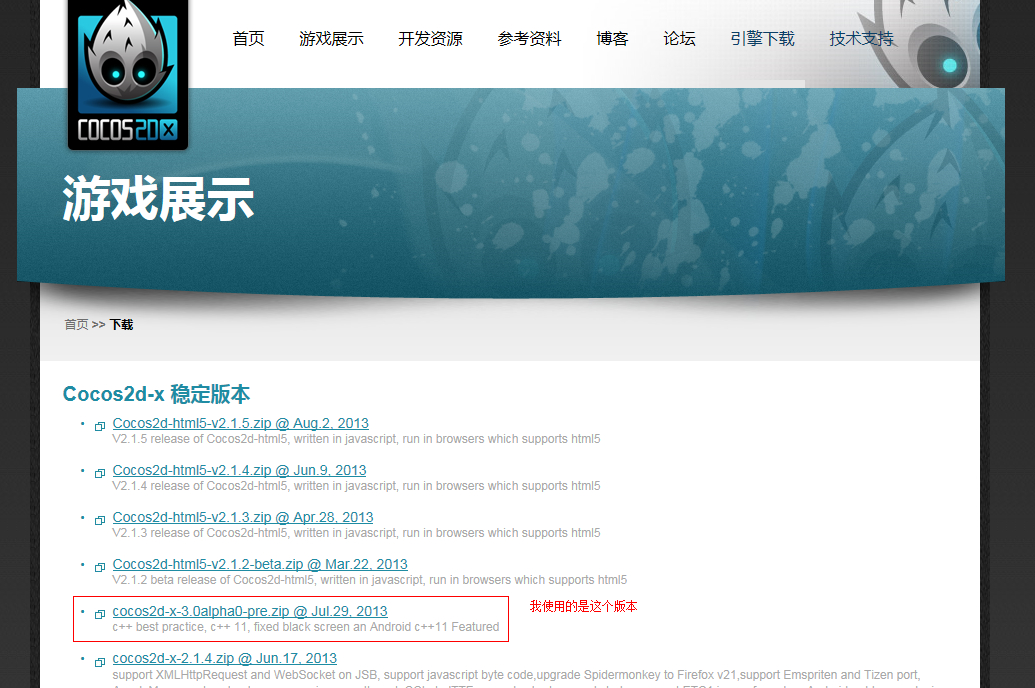Click the link icon beside Cocos2d-html5-v2.1.2-beta.zip
The image size is (1035, 688).
pos(100,567)
